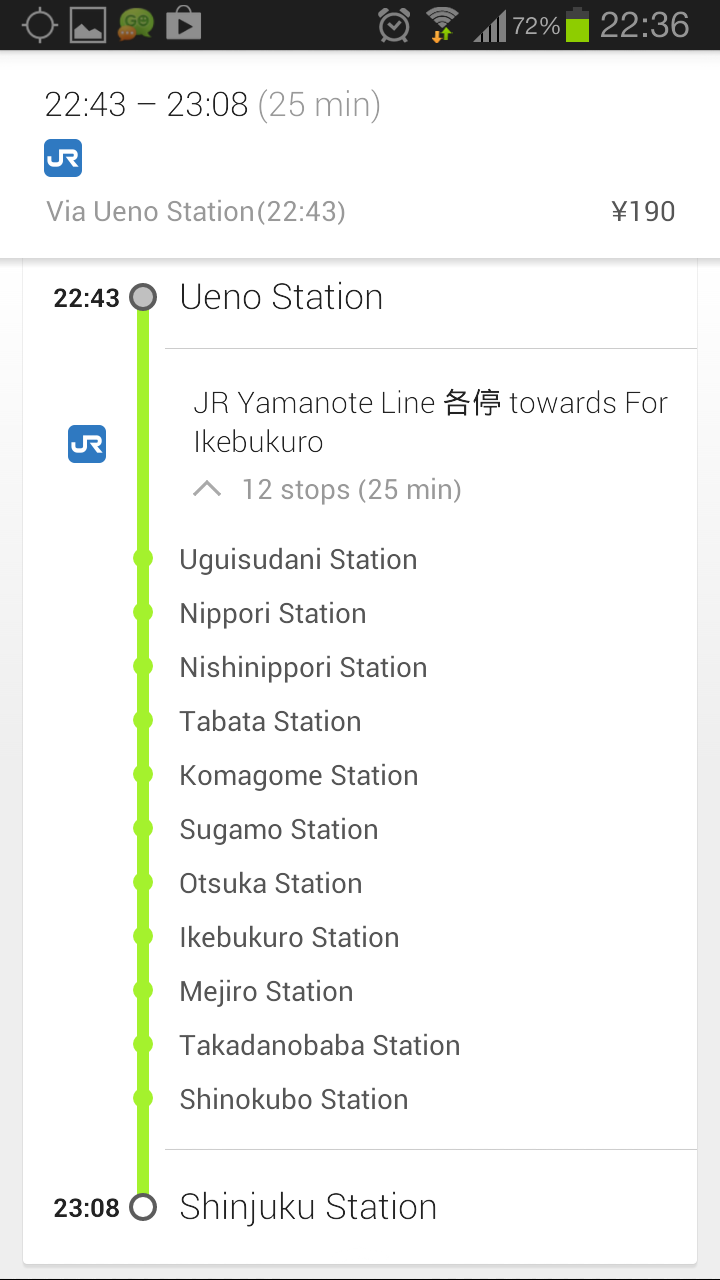The height and width of the screenshot is (1280, 720).
Task: Tap the Takadanobaba Station stop
Action: (x=320, y=1045)
